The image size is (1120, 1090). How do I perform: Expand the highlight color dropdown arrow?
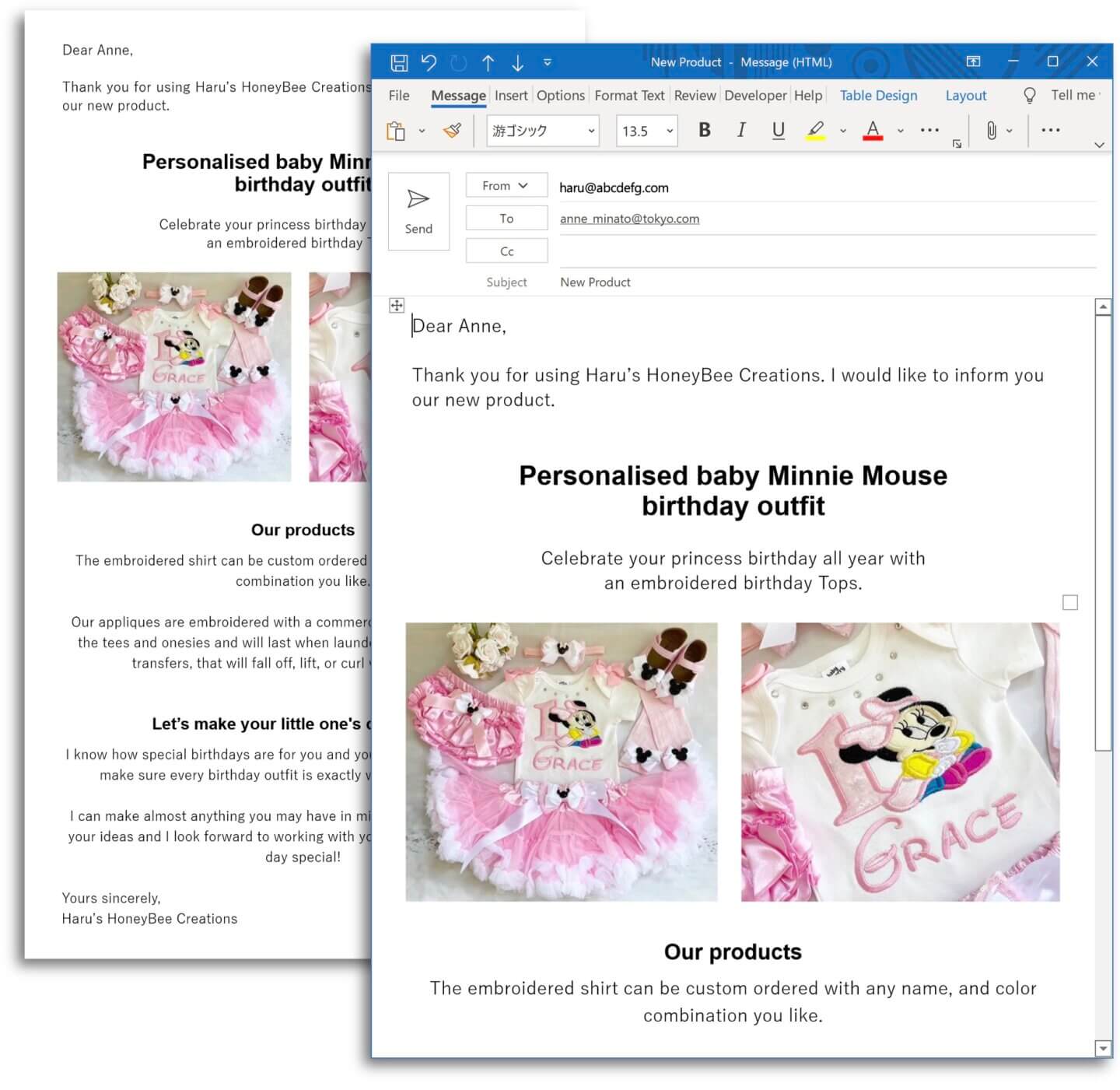tap(842, 131)
